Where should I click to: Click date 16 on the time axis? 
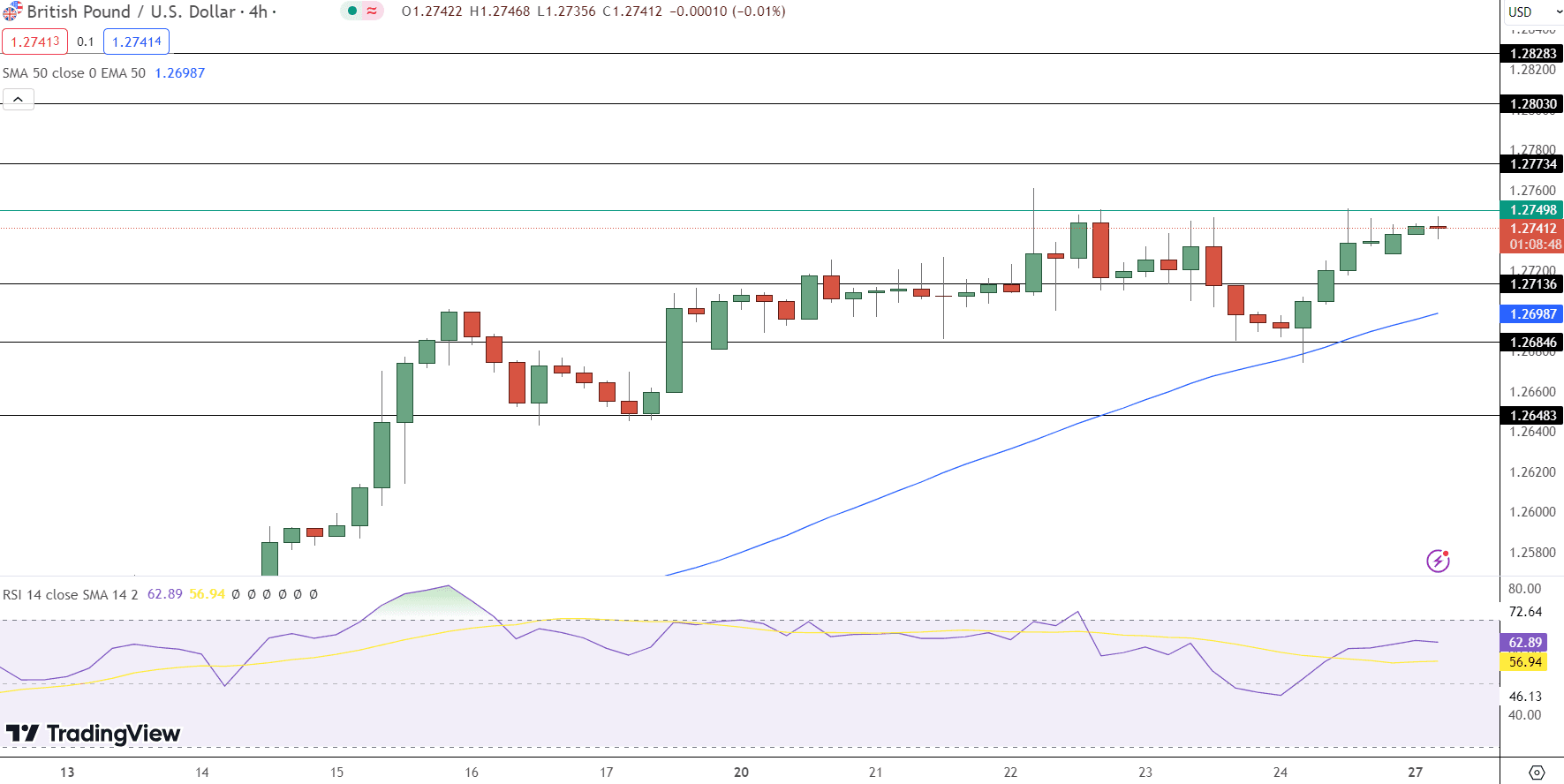click(x=472, y=773)
